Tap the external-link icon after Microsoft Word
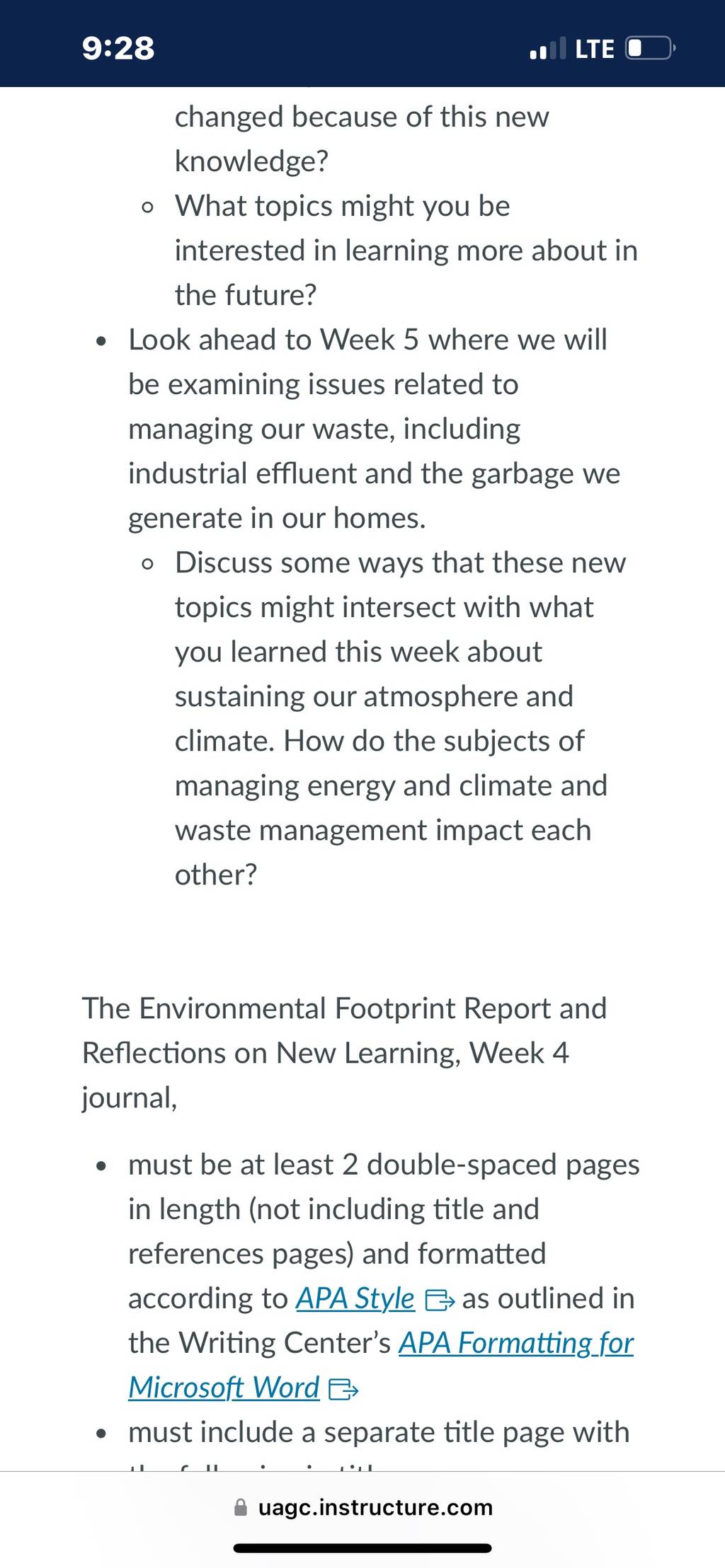Image resolution: width=725 pixels, height=1568 pixels. click(x=344, y=1390)
